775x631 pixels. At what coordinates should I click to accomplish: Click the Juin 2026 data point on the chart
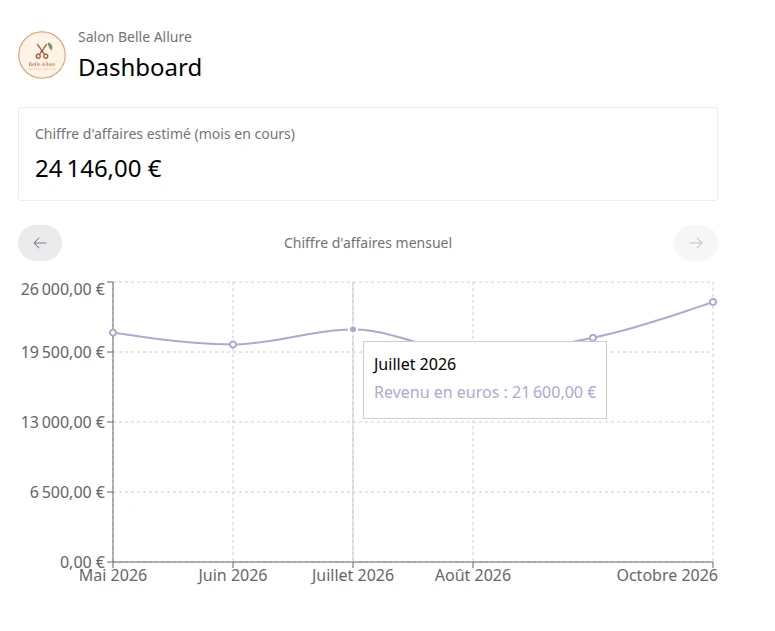[x=233, y=344]
